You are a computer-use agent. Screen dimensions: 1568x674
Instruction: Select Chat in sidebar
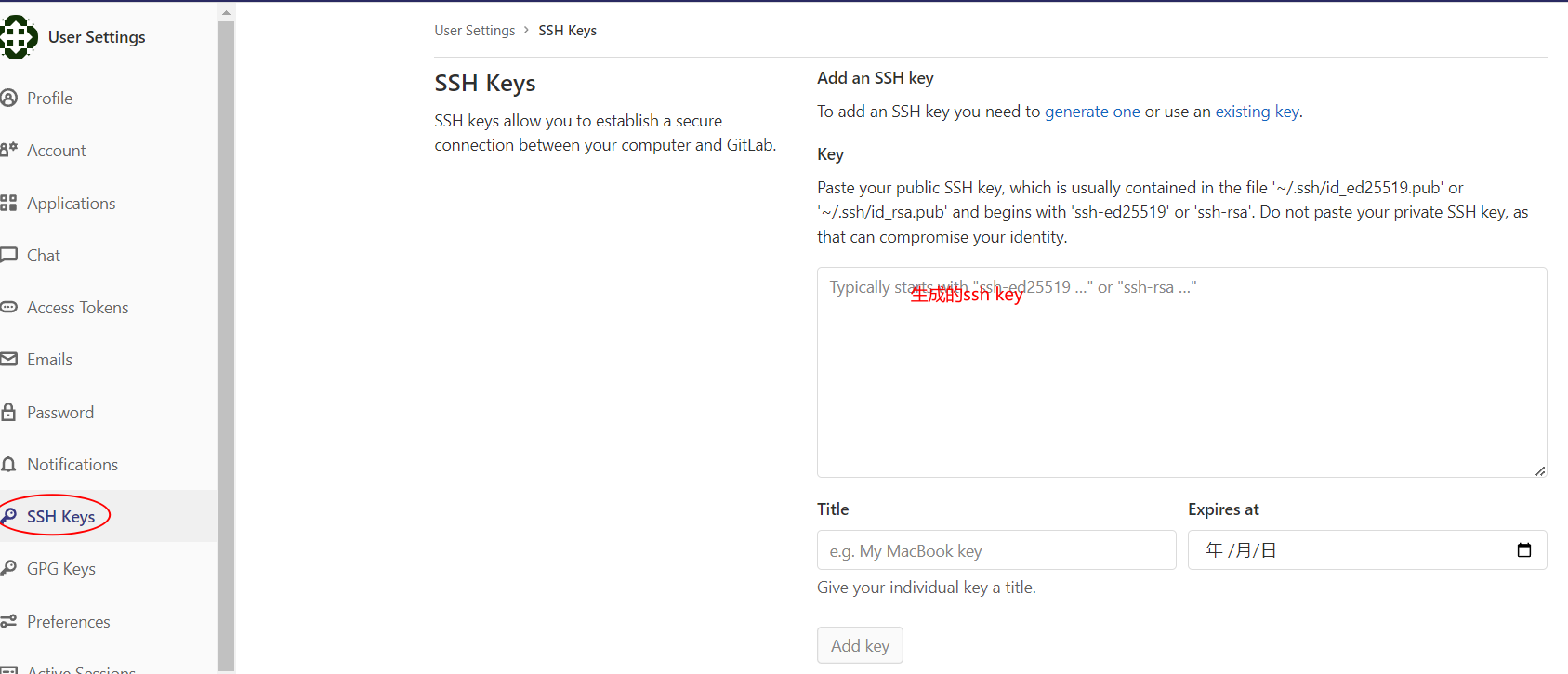44,255
